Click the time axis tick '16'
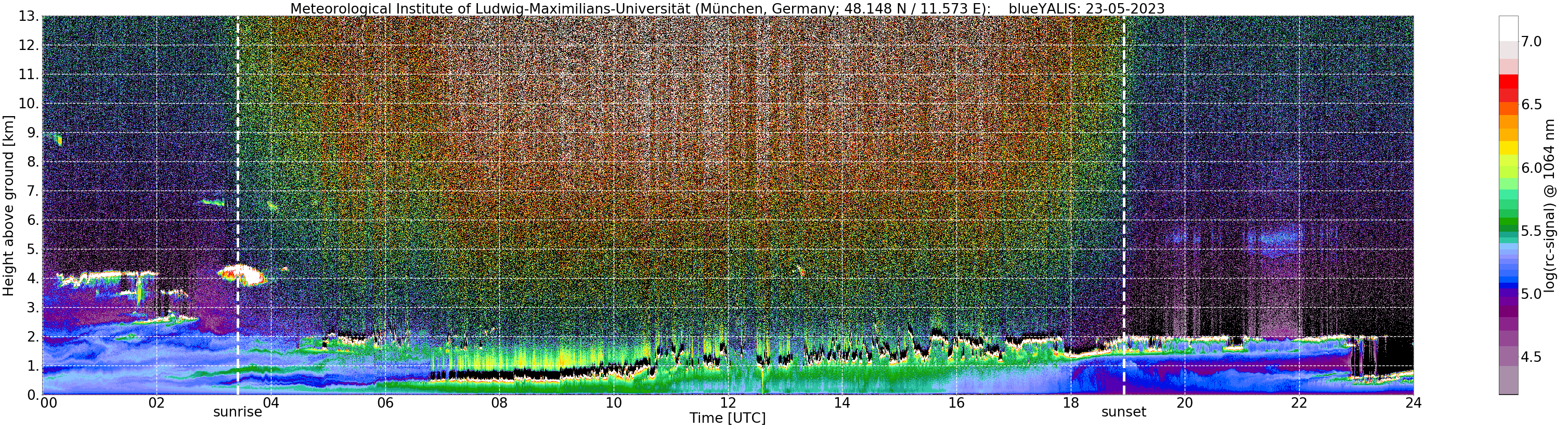This screenshot has height=429, width=1568. point(956,402)
